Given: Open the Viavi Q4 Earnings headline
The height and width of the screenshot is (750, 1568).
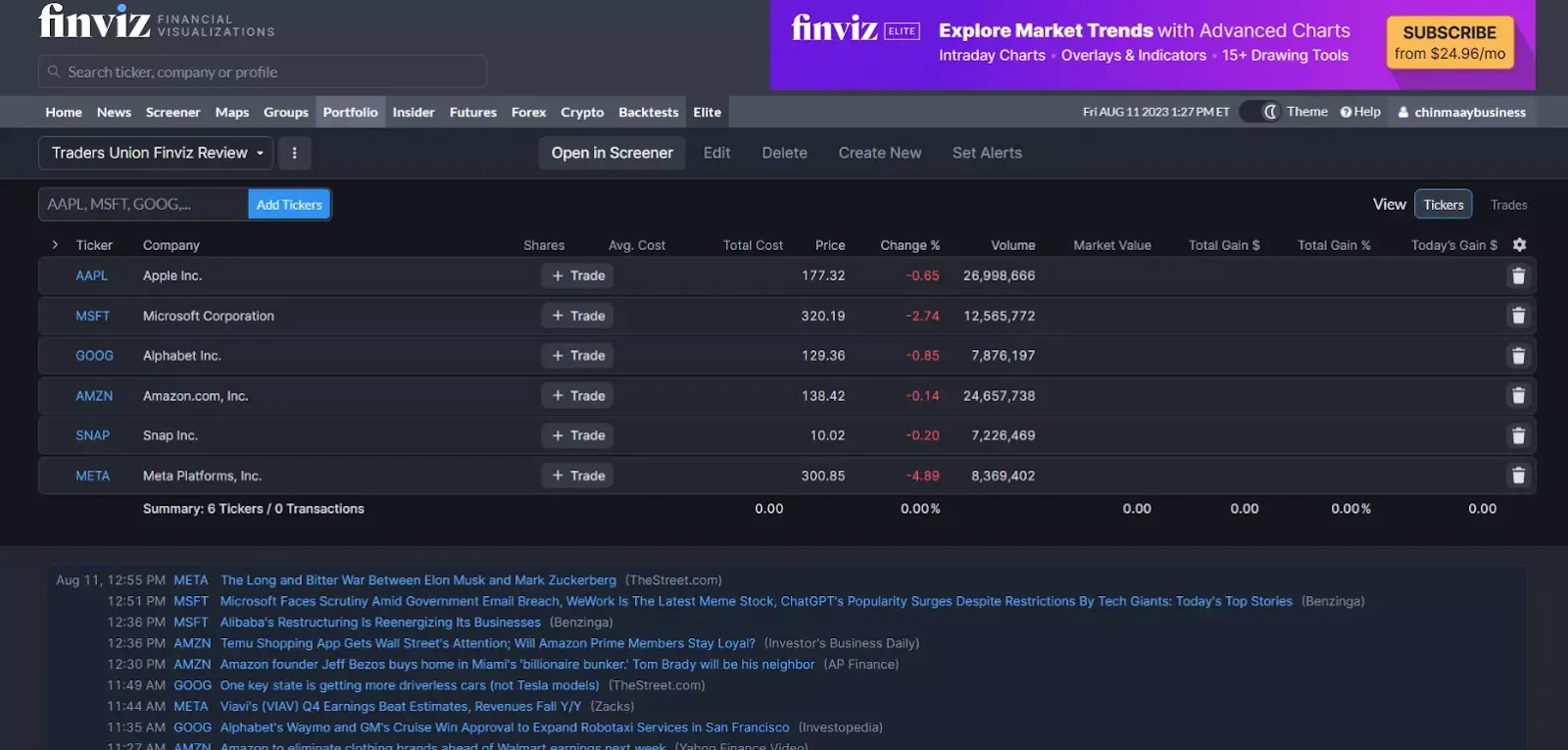Looking at the screenshot, I should (x=401, y=706).
